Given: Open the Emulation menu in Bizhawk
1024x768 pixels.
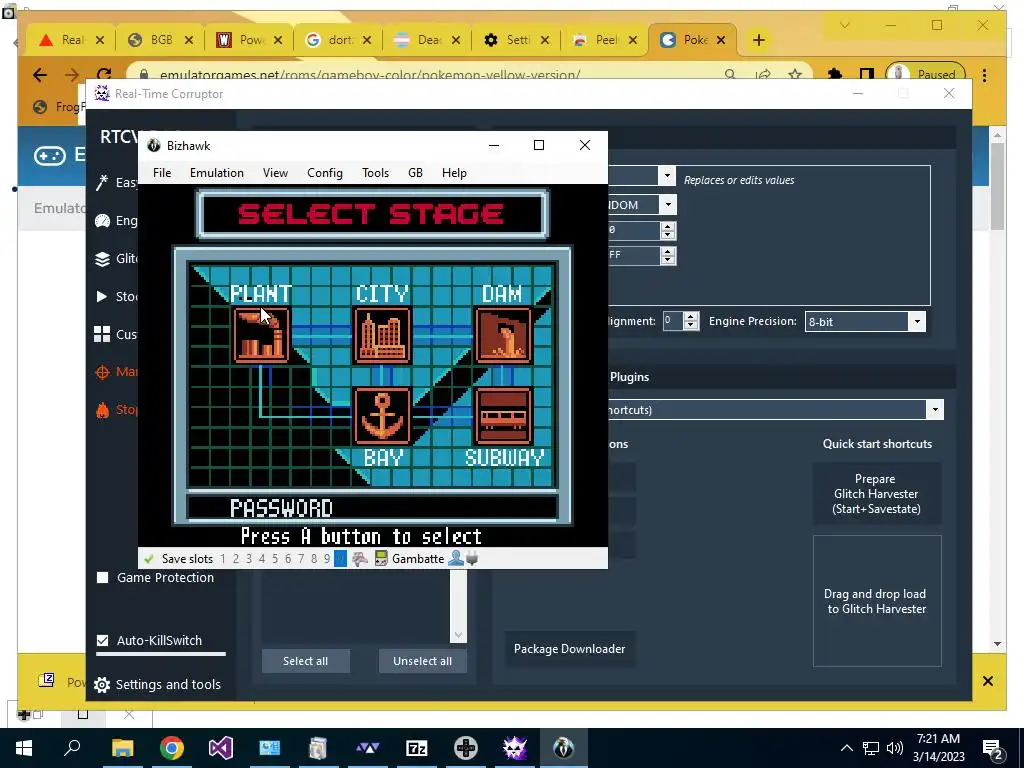Looking at the screenshot, I should pyautogui.click(x=217, y=173).
